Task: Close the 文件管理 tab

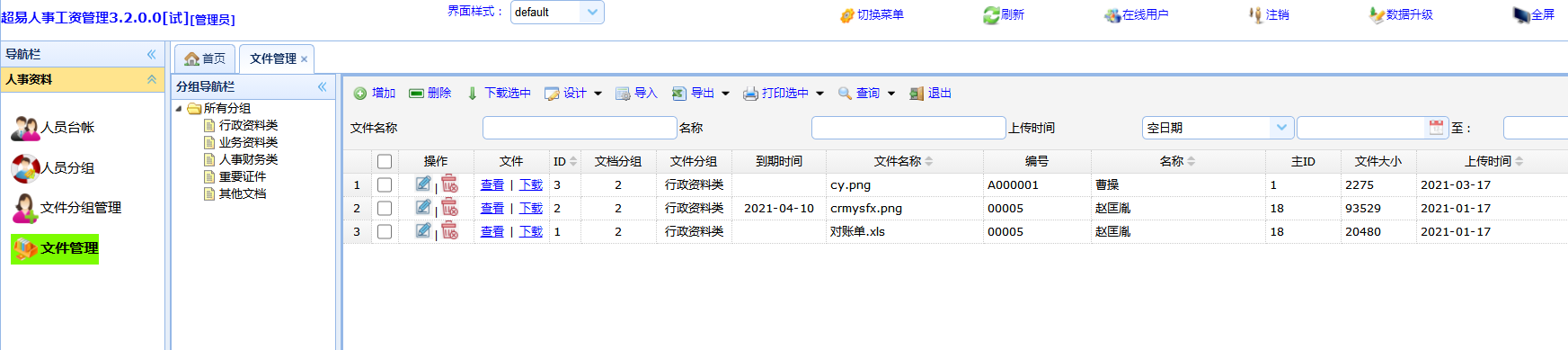Action: click(x=304, y=59)
